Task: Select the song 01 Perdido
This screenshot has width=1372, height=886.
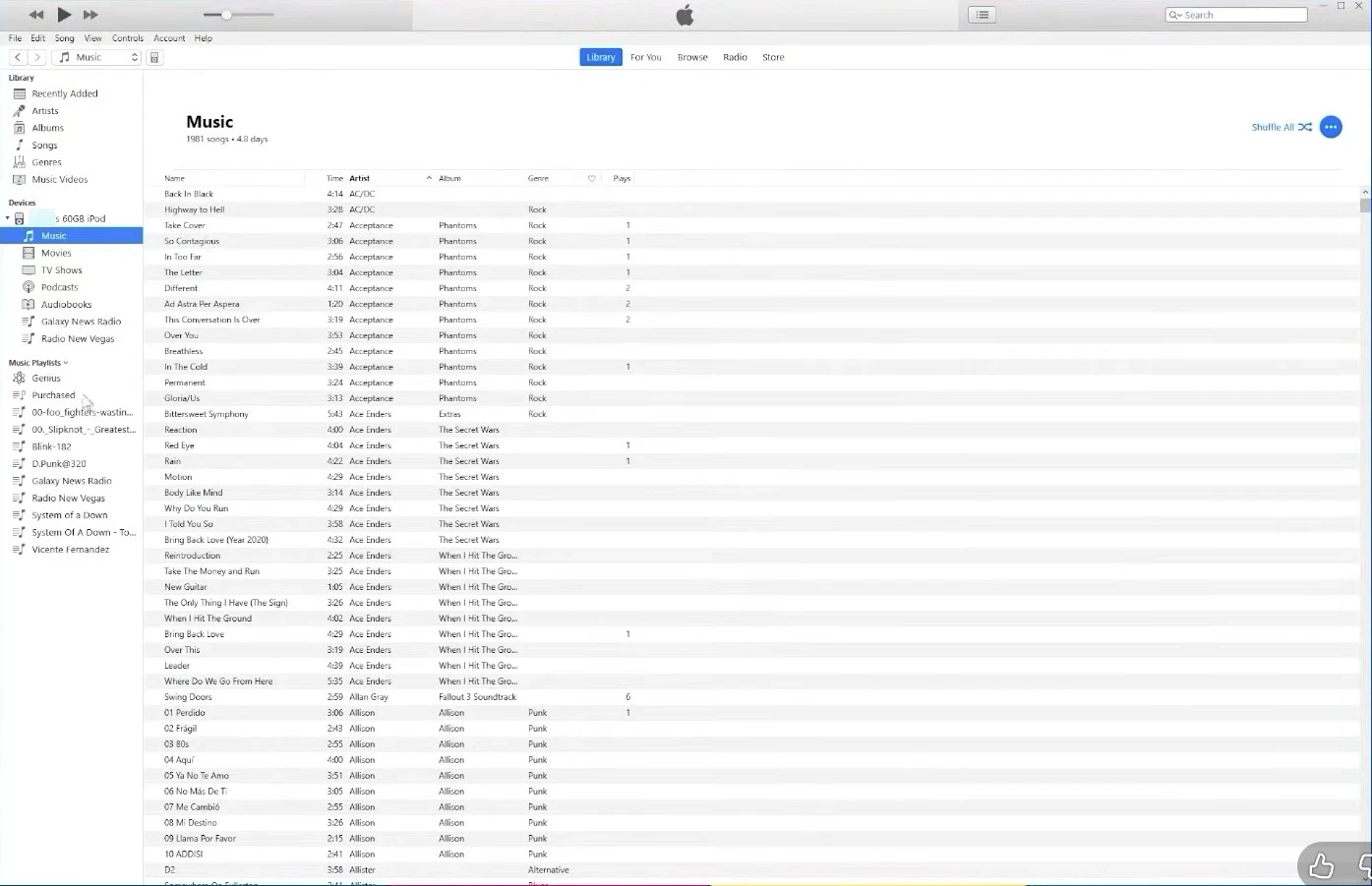Action: [x=185, y=713]
